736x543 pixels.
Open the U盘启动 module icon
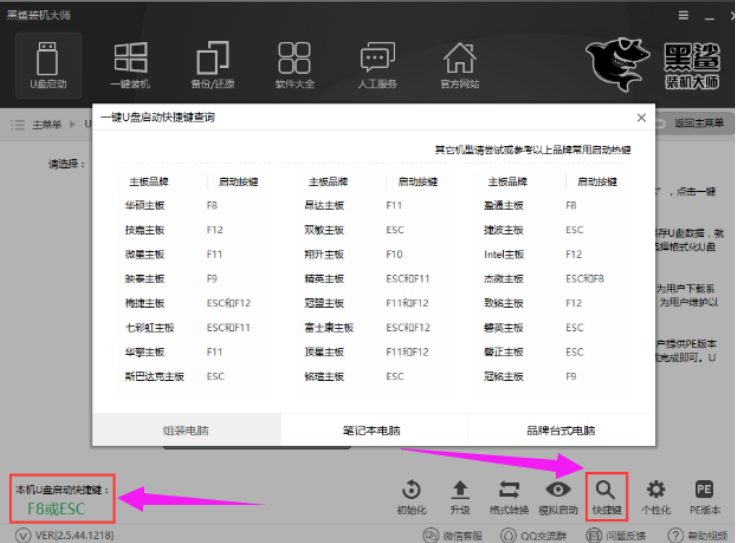click(x=48, y=65)
